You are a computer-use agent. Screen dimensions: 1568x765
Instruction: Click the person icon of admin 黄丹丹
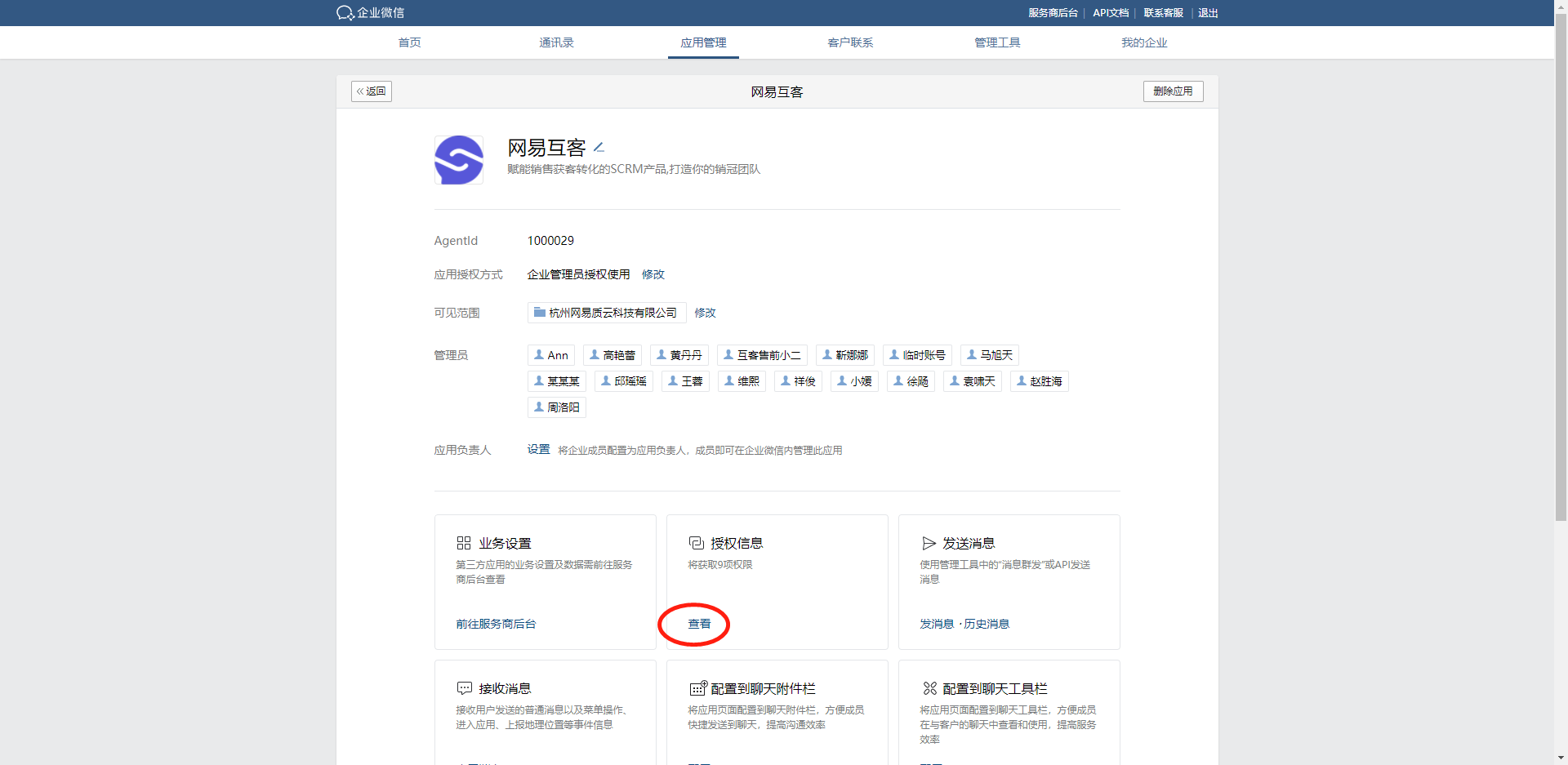click(661, 355)
